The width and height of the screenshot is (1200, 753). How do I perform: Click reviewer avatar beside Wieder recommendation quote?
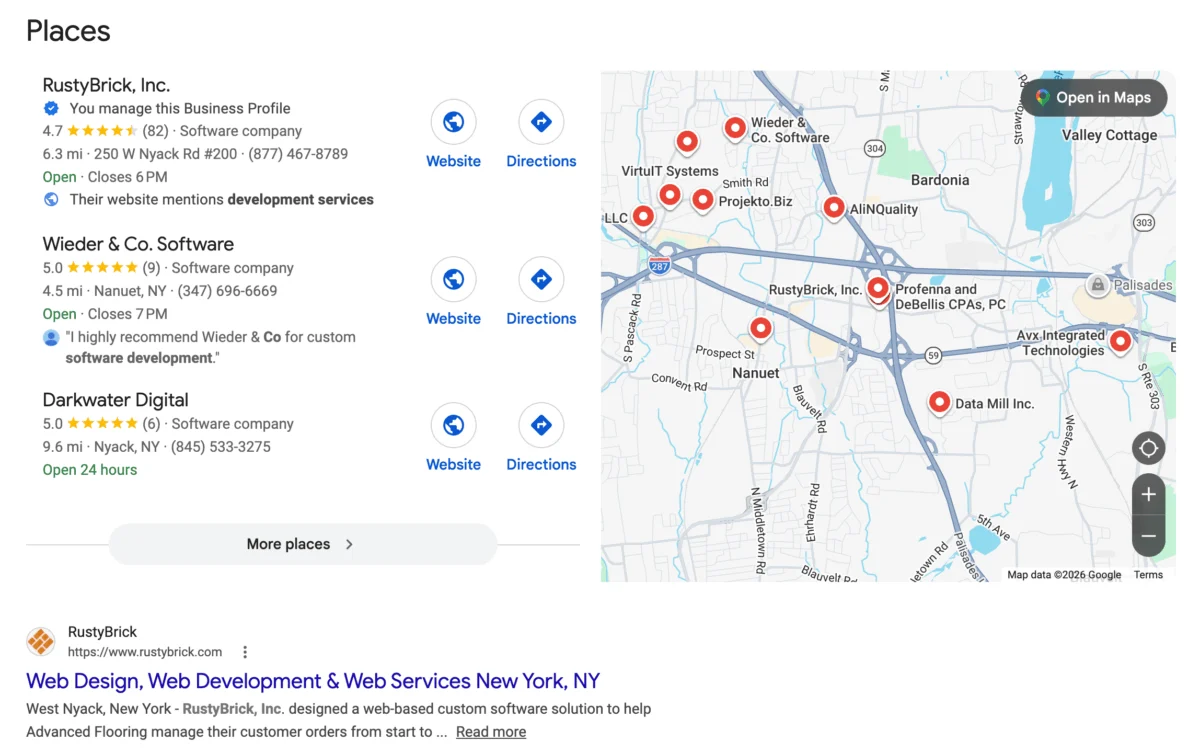[51, 337]
